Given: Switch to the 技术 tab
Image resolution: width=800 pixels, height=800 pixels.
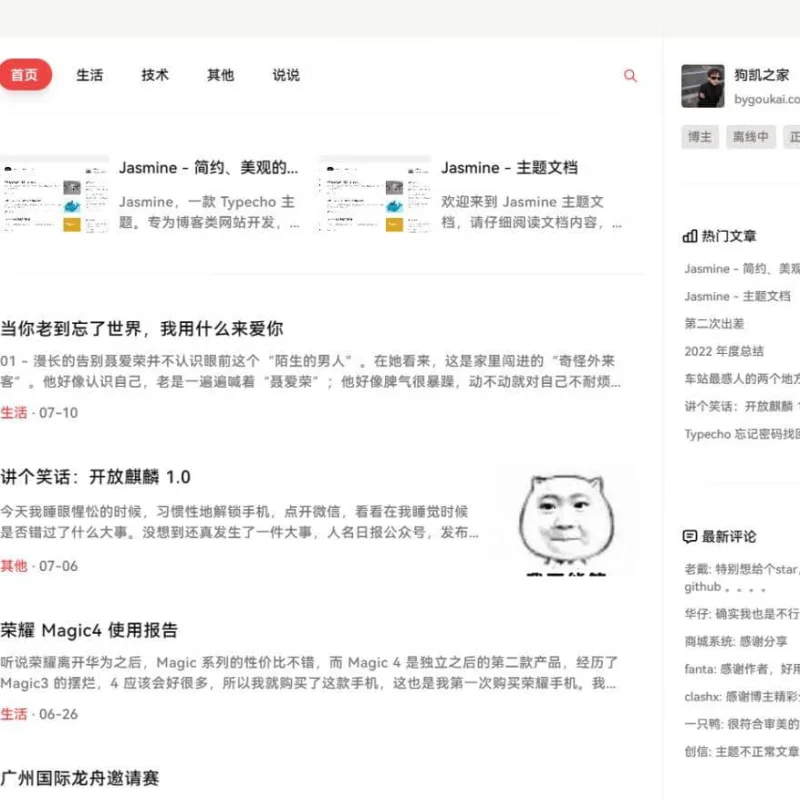Looking at the screenshot, I should click(x=155, y=75).
